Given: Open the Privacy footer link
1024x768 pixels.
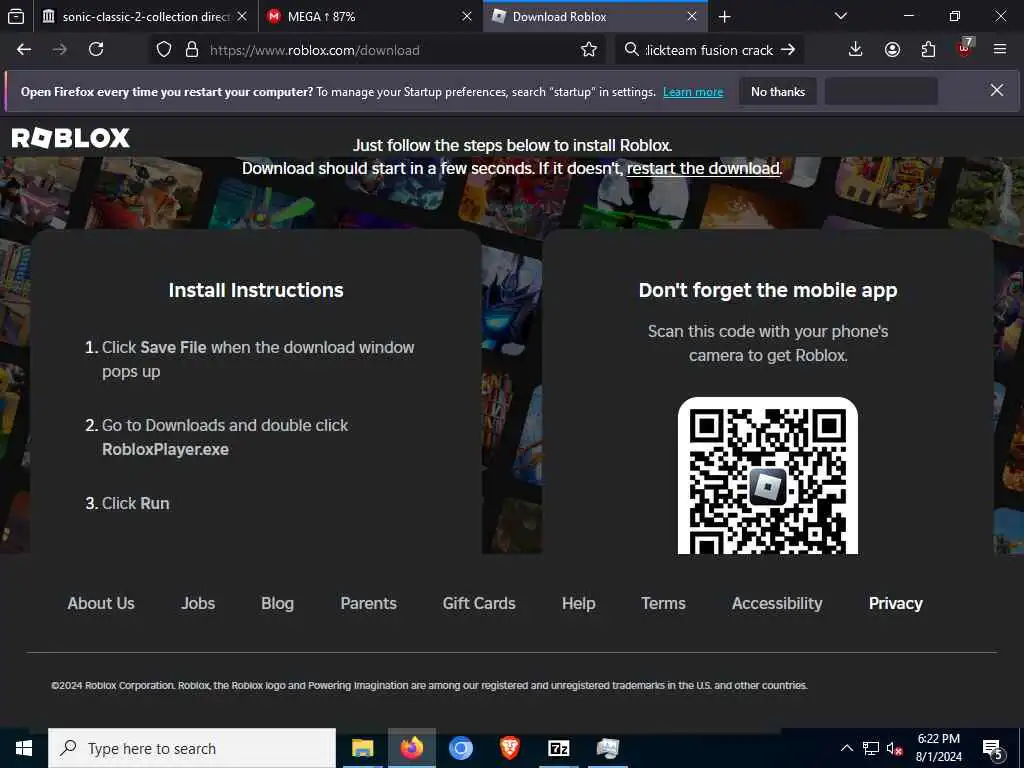Looking at the screenshot, I should (x=895, y=603).
